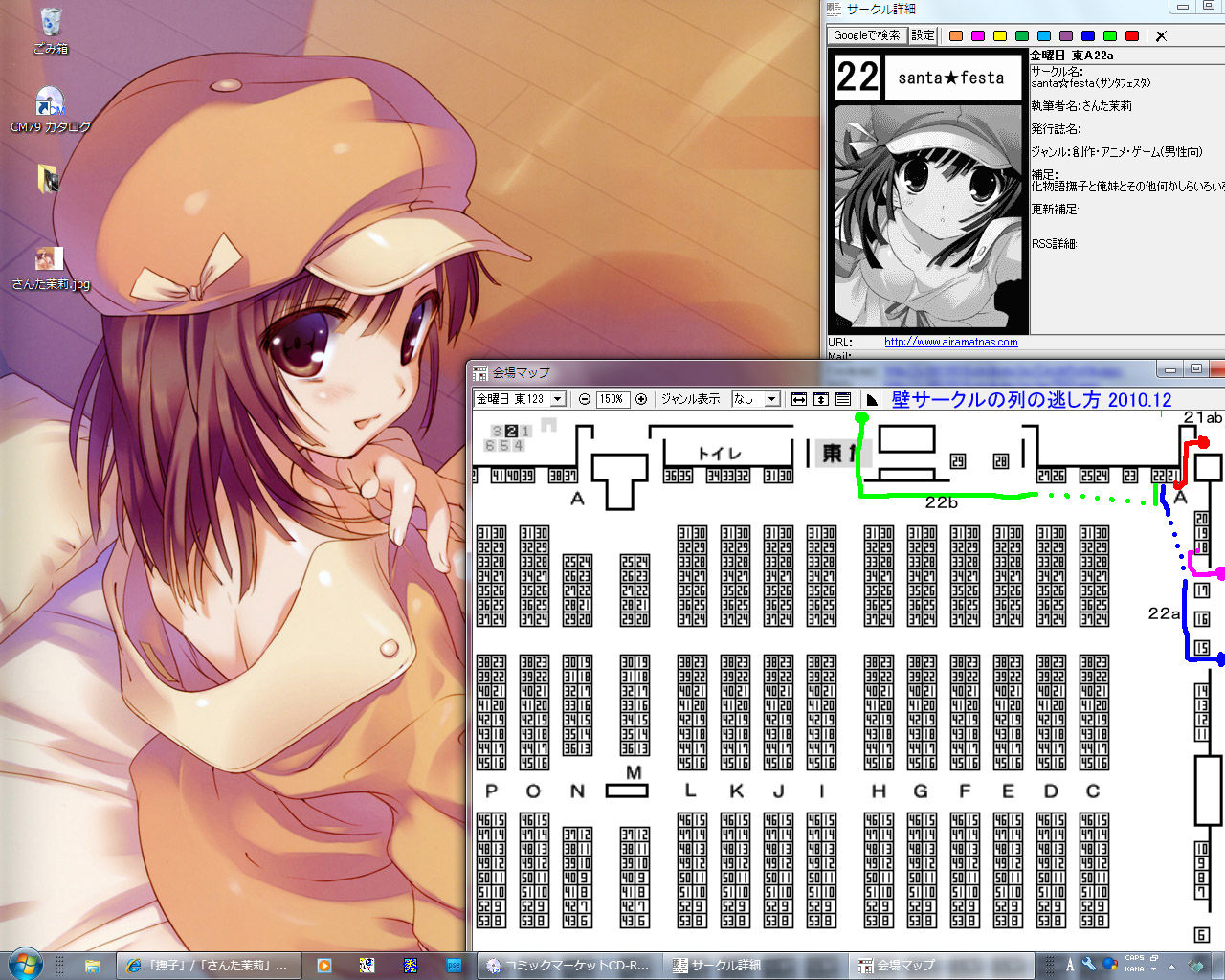The height and width of the screenshot is (980, 1225).
Task: Click the black triangle toolbar icon
Action: [872, 399]
